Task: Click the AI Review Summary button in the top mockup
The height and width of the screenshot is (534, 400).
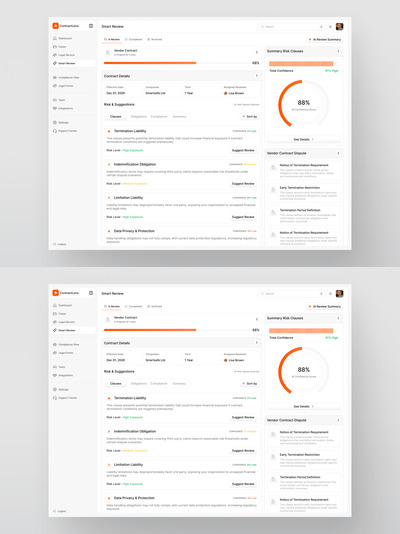Action: pyautogui.click(x=325, y=40)
